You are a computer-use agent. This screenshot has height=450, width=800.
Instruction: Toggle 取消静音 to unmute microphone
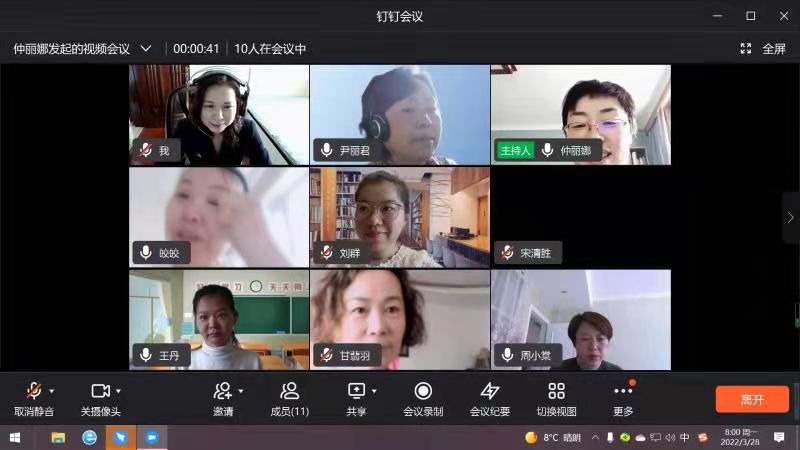[x=33, y=391]
